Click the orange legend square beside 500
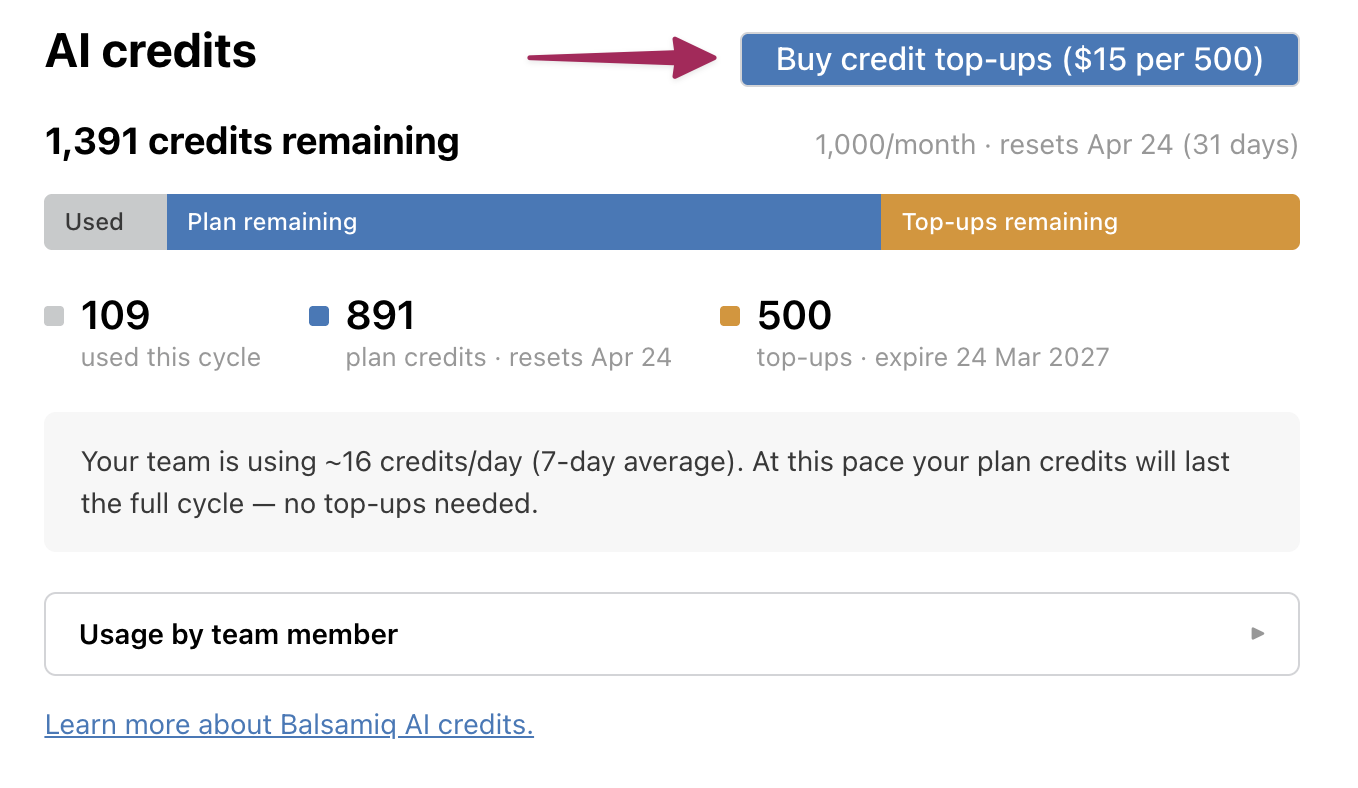The image size is (1358, 788). pos(730,316)
